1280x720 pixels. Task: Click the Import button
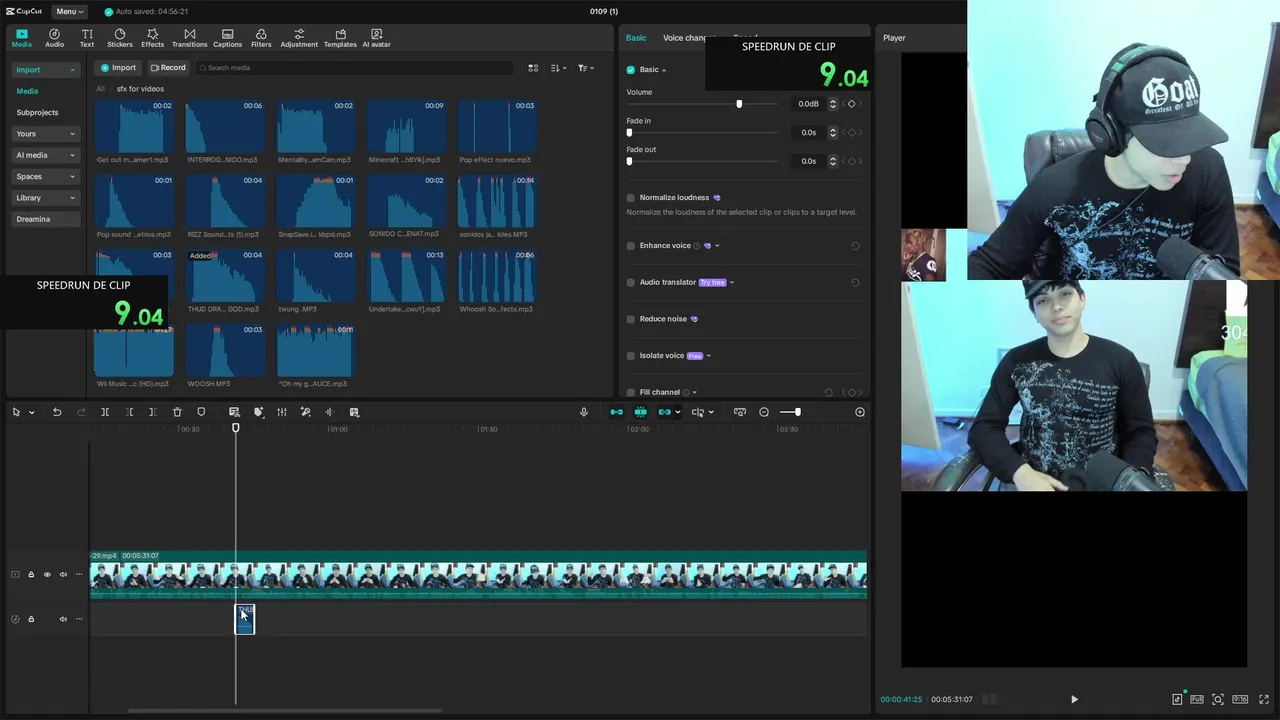point(118,68)
